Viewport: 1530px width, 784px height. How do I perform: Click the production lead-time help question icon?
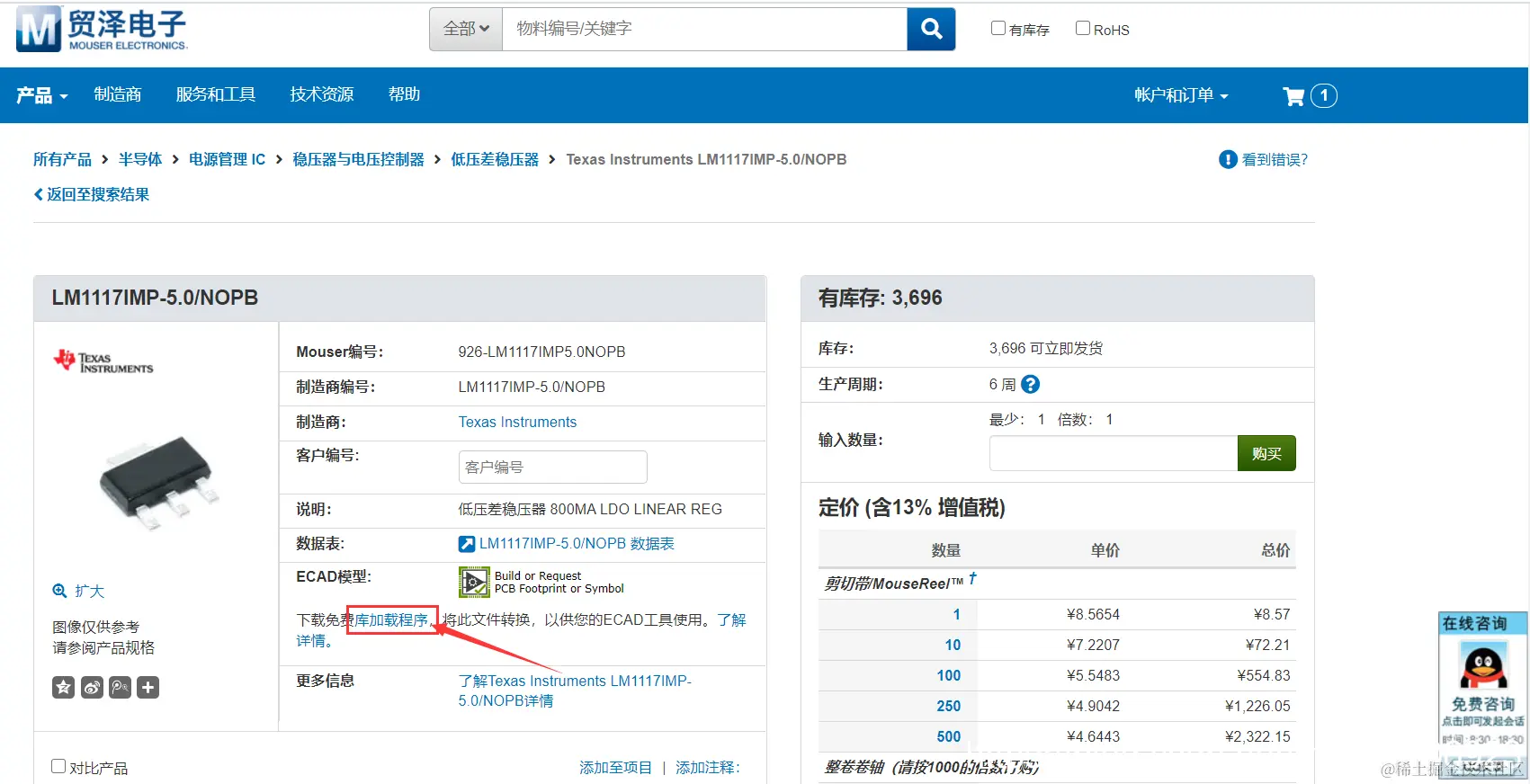coord(1031,384)
